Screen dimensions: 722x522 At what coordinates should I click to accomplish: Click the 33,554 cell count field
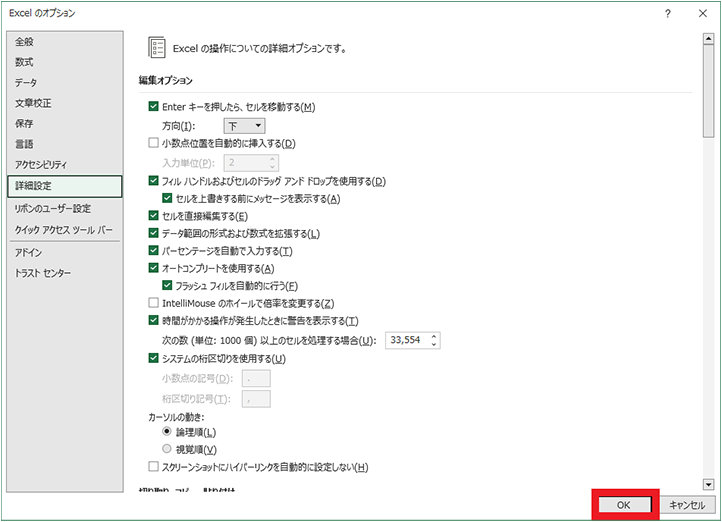[x=407, y=340]
